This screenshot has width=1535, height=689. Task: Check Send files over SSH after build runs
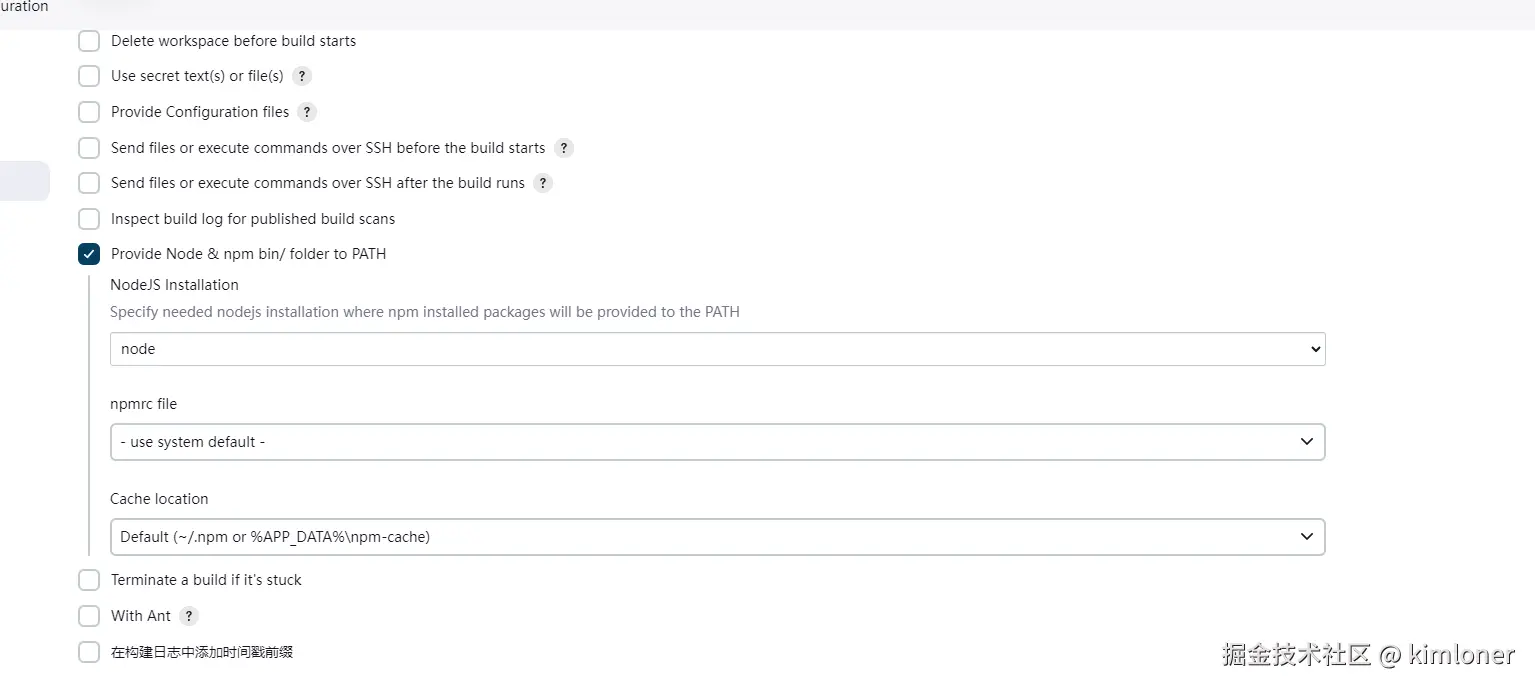pos(89,183)
